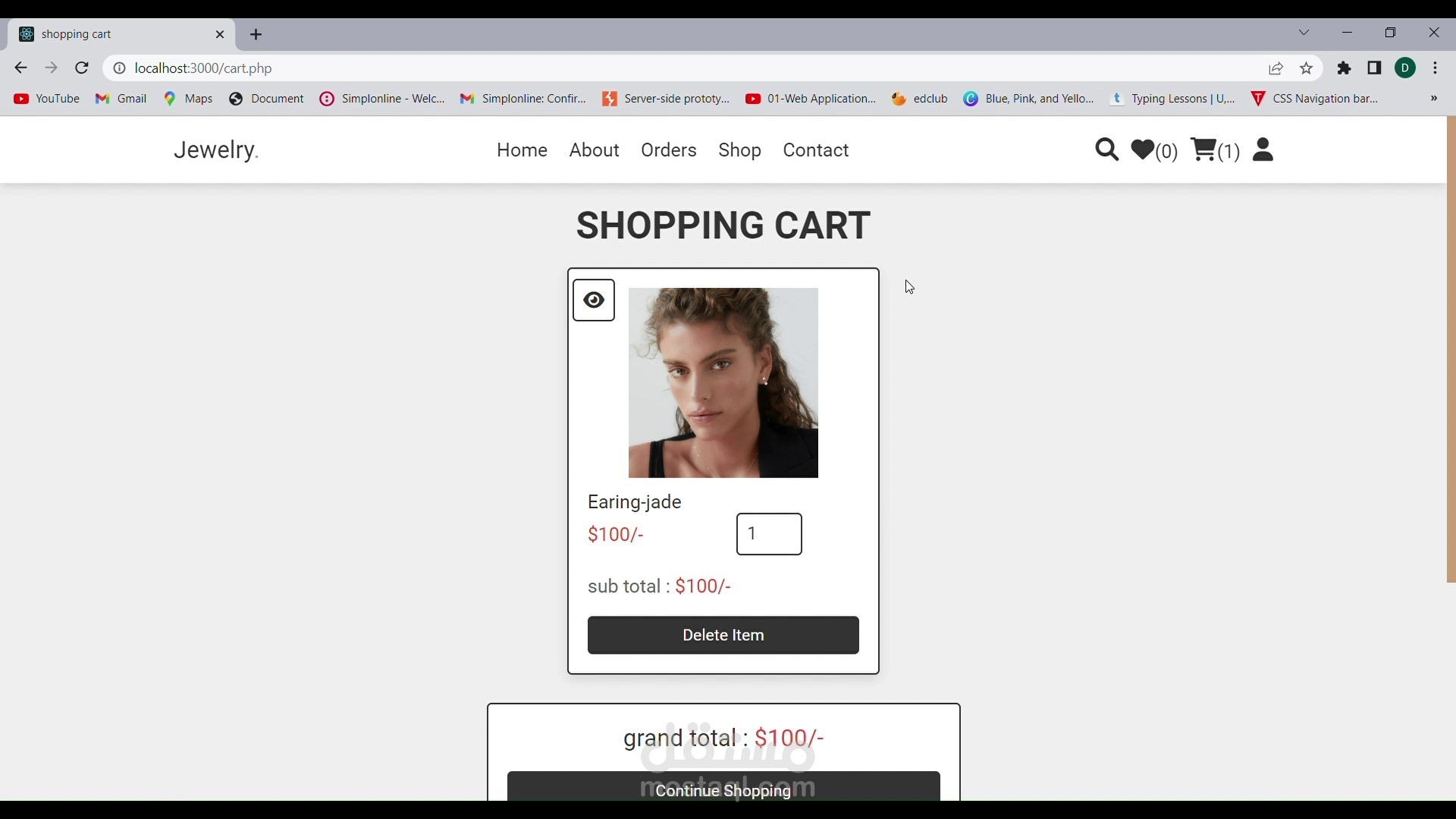Go to the Shop nav item
The image size is (1456, 819).
coord(739,150)
